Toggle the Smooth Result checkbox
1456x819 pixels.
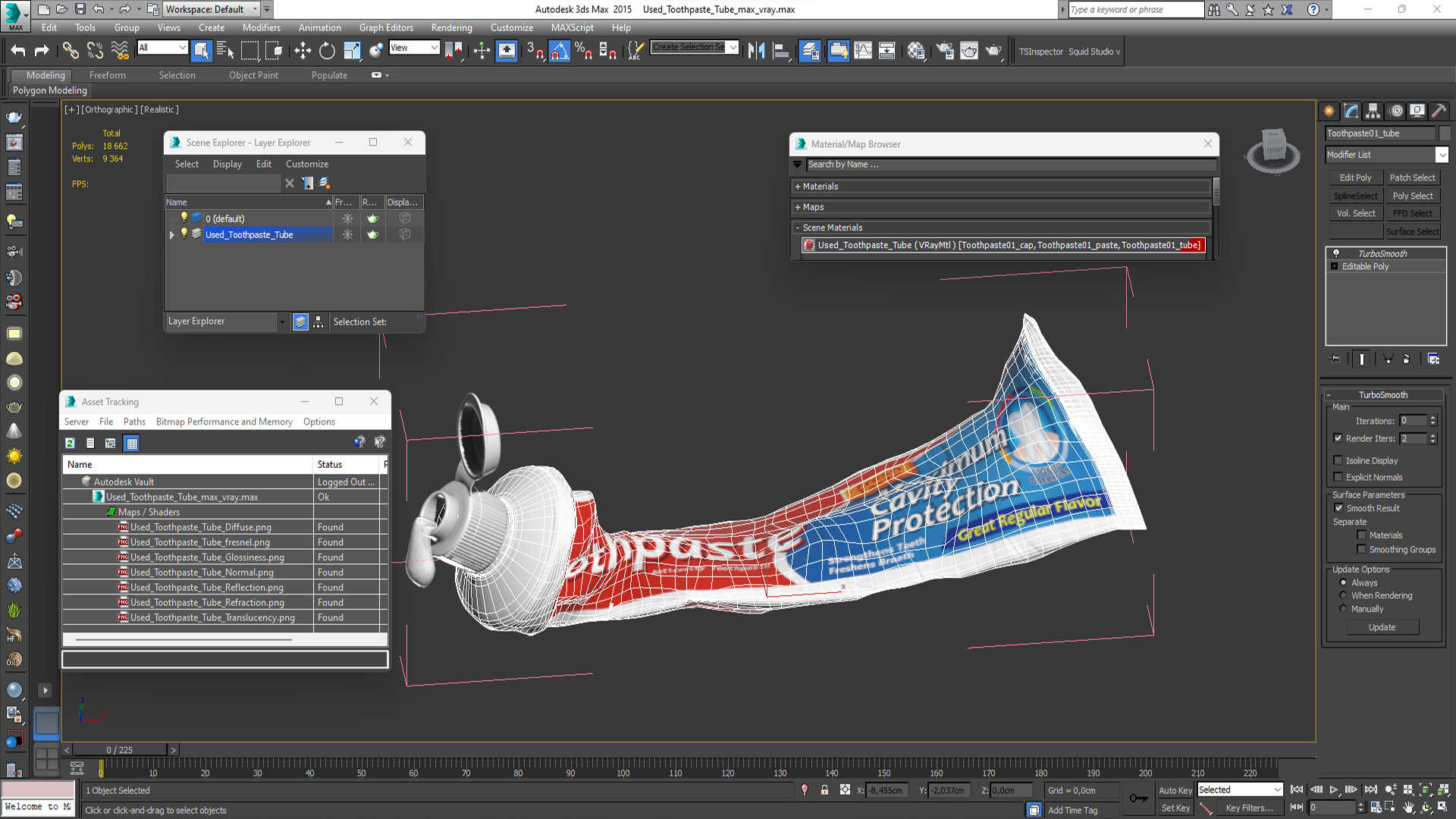[1338, 508]
